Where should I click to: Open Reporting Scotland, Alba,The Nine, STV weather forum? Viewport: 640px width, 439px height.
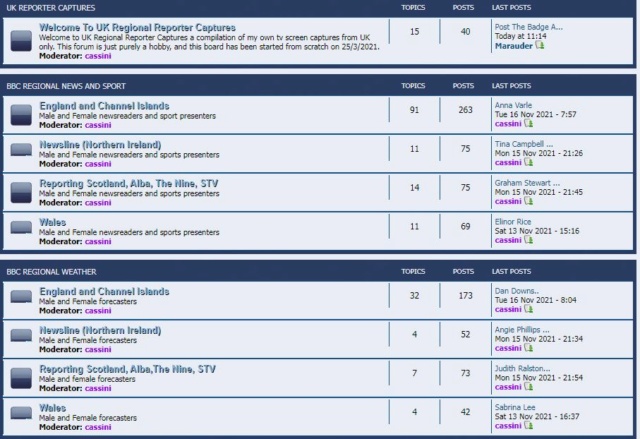click(127, 369)
